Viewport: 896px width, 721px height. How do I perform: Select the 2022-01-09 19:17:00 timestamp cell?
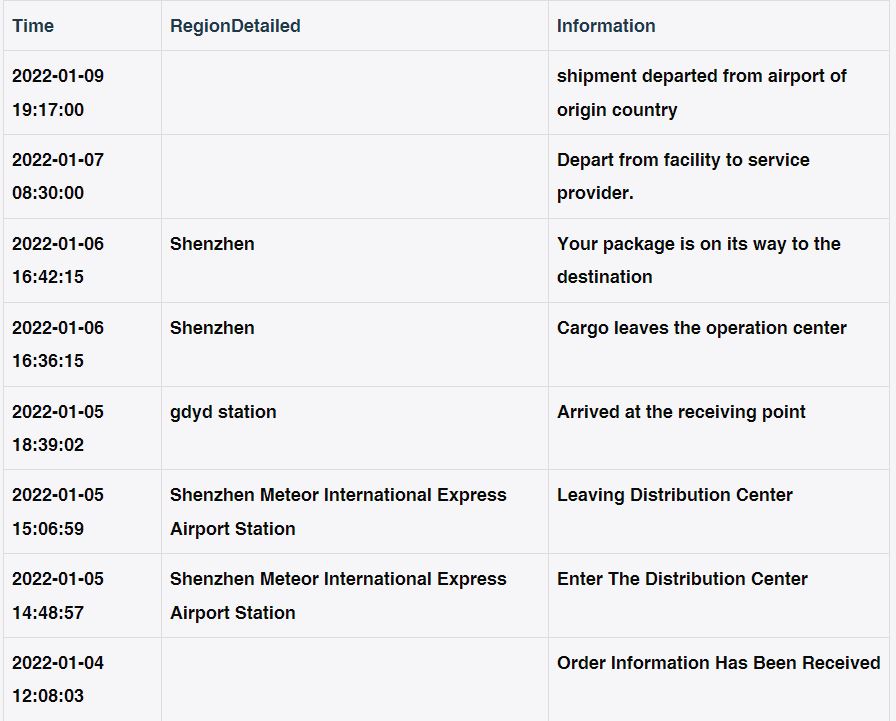58,93
